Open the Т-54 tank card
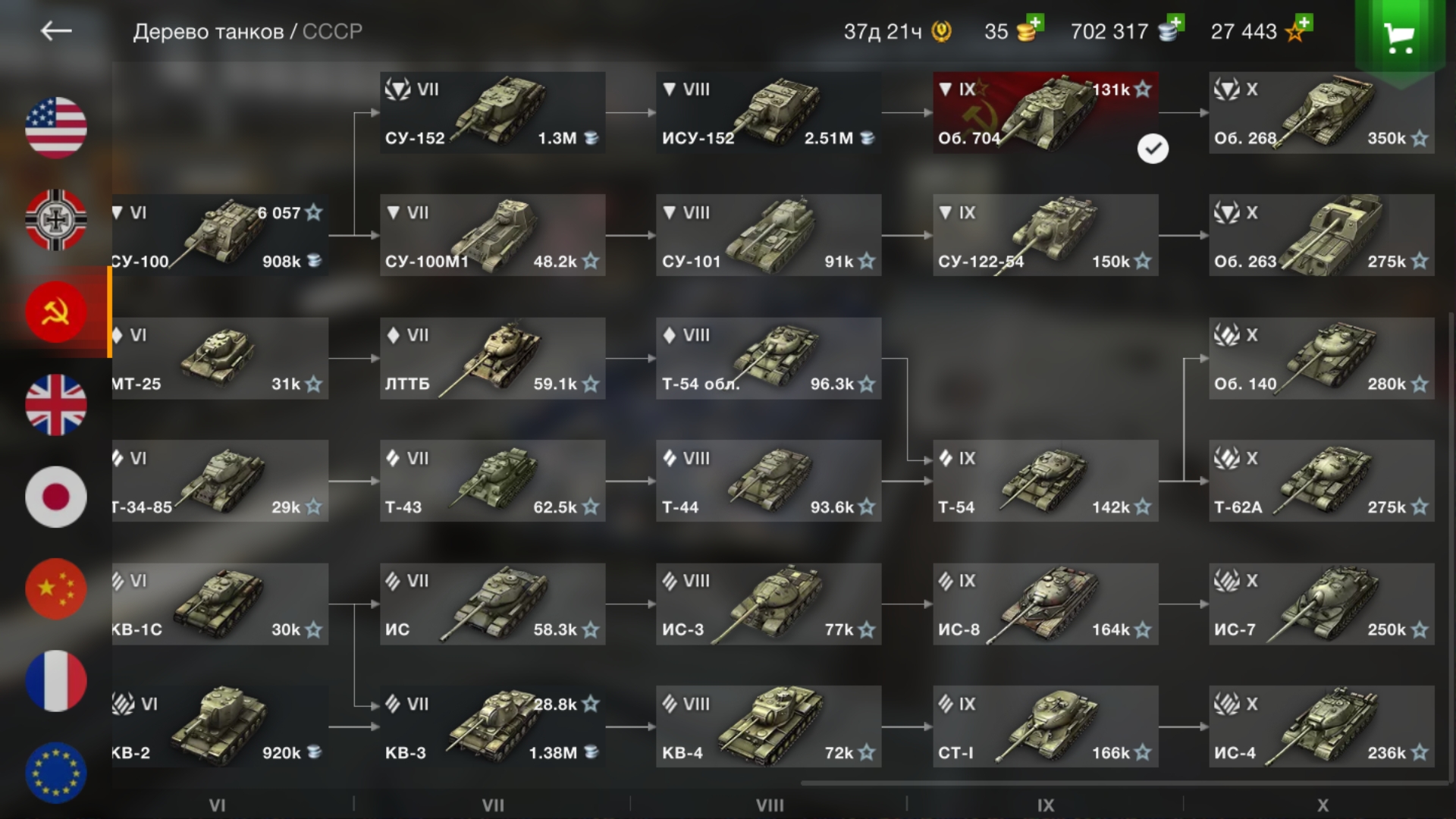Image resolution: width=1456 pixels, height=819 pixels. click(x=1046, y=481)
